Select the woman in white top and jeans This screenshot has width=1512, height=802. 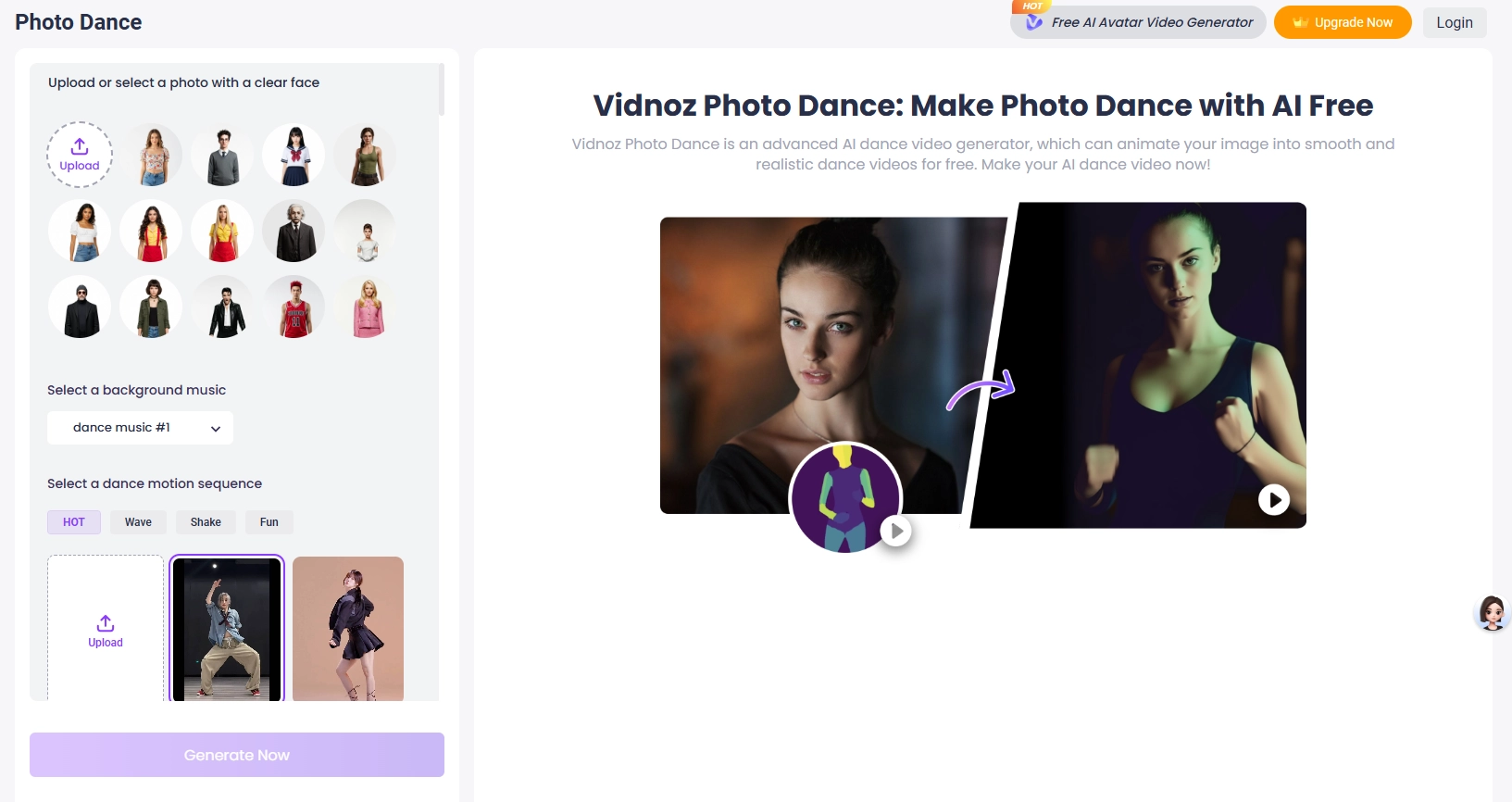click(x=81, y=232)
